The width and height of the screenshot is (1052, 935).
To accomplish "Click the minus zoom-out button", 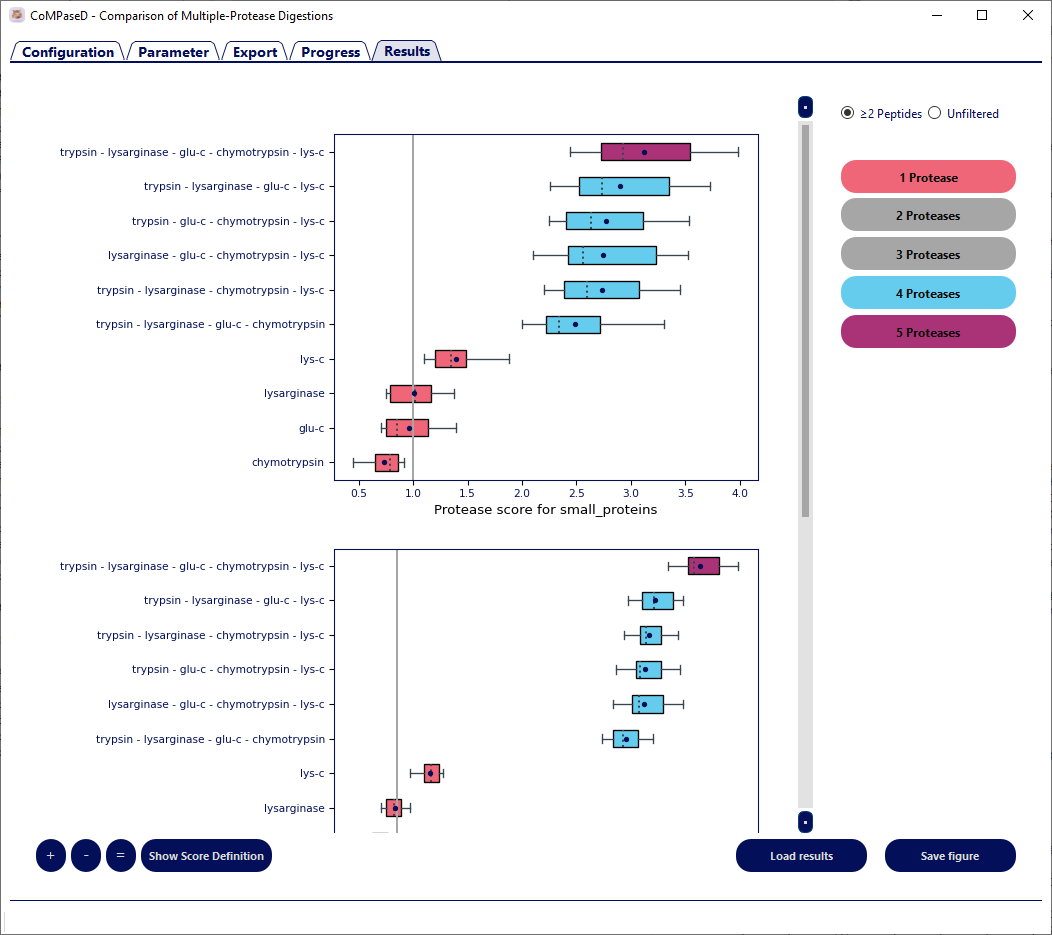I will [x=86, y=856].
